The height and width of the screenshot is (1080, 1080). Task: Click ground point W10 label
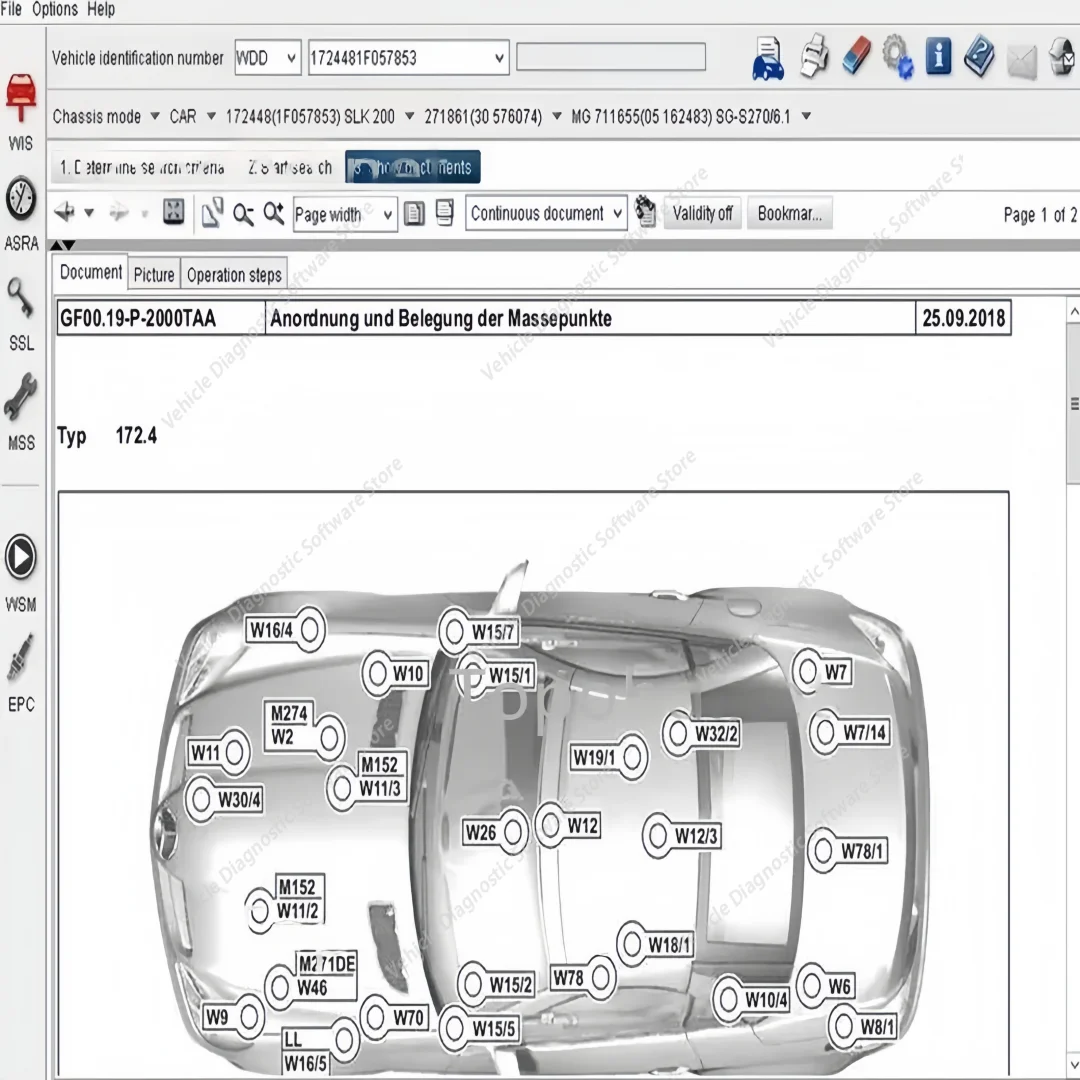coord(408,673)
